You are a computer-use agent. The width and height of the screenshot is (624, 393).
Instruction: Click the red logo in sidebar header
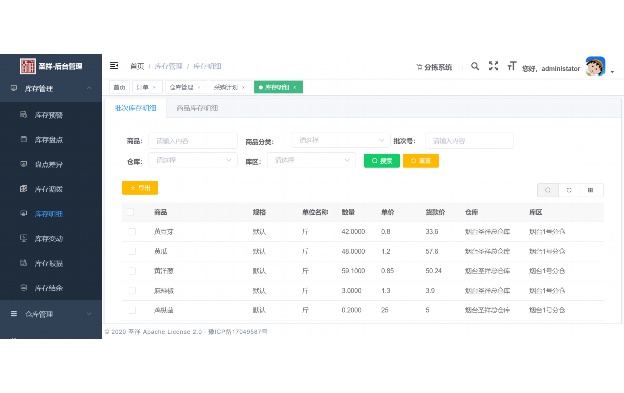coord(28,66)
